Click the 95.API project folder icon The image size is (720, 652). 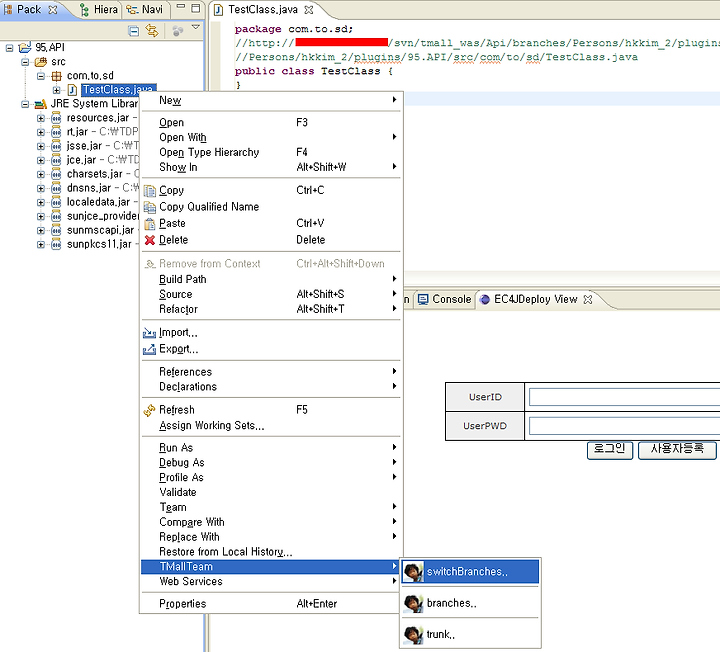click(25, 47)
